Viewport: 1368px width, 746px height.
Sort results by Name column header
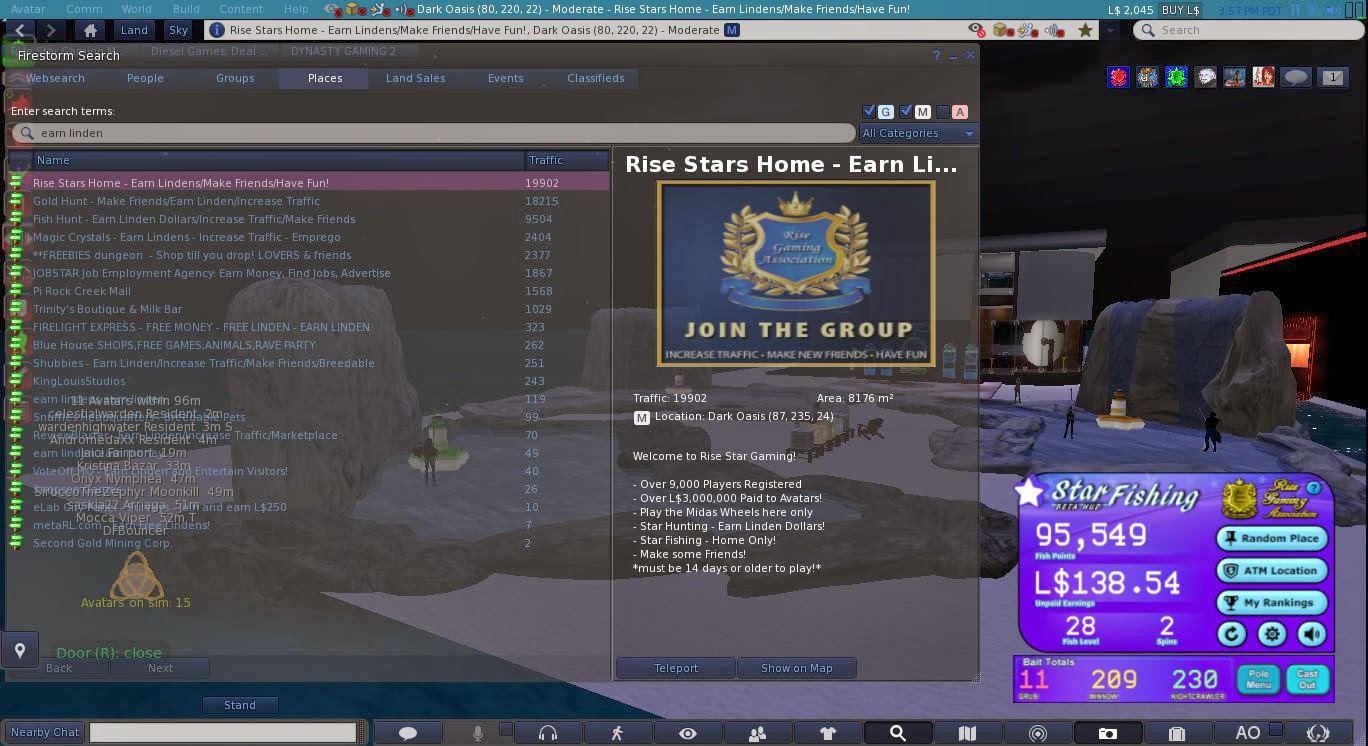pos(278,160)
